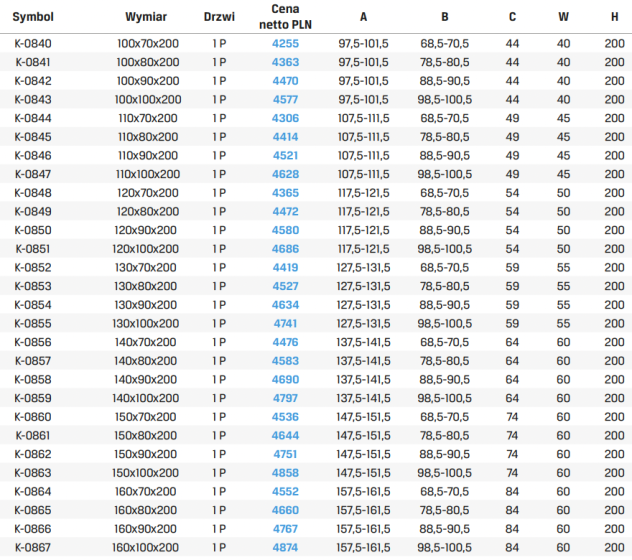Click the Wymiar column header

[x=146, y=17]
